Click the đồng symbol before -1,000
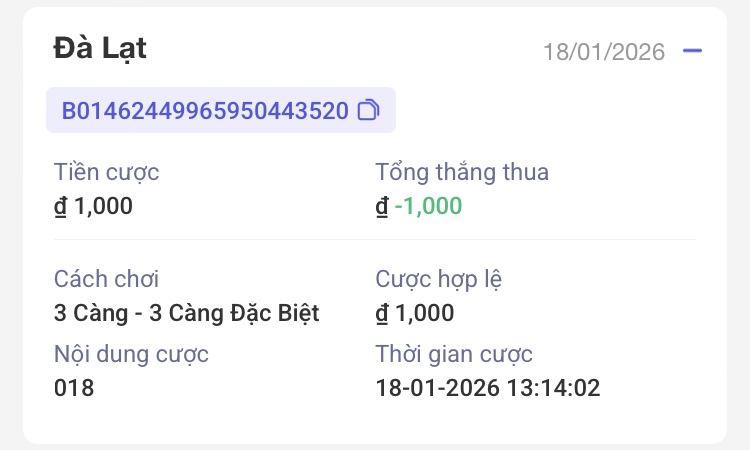 [x=382, y=207]
